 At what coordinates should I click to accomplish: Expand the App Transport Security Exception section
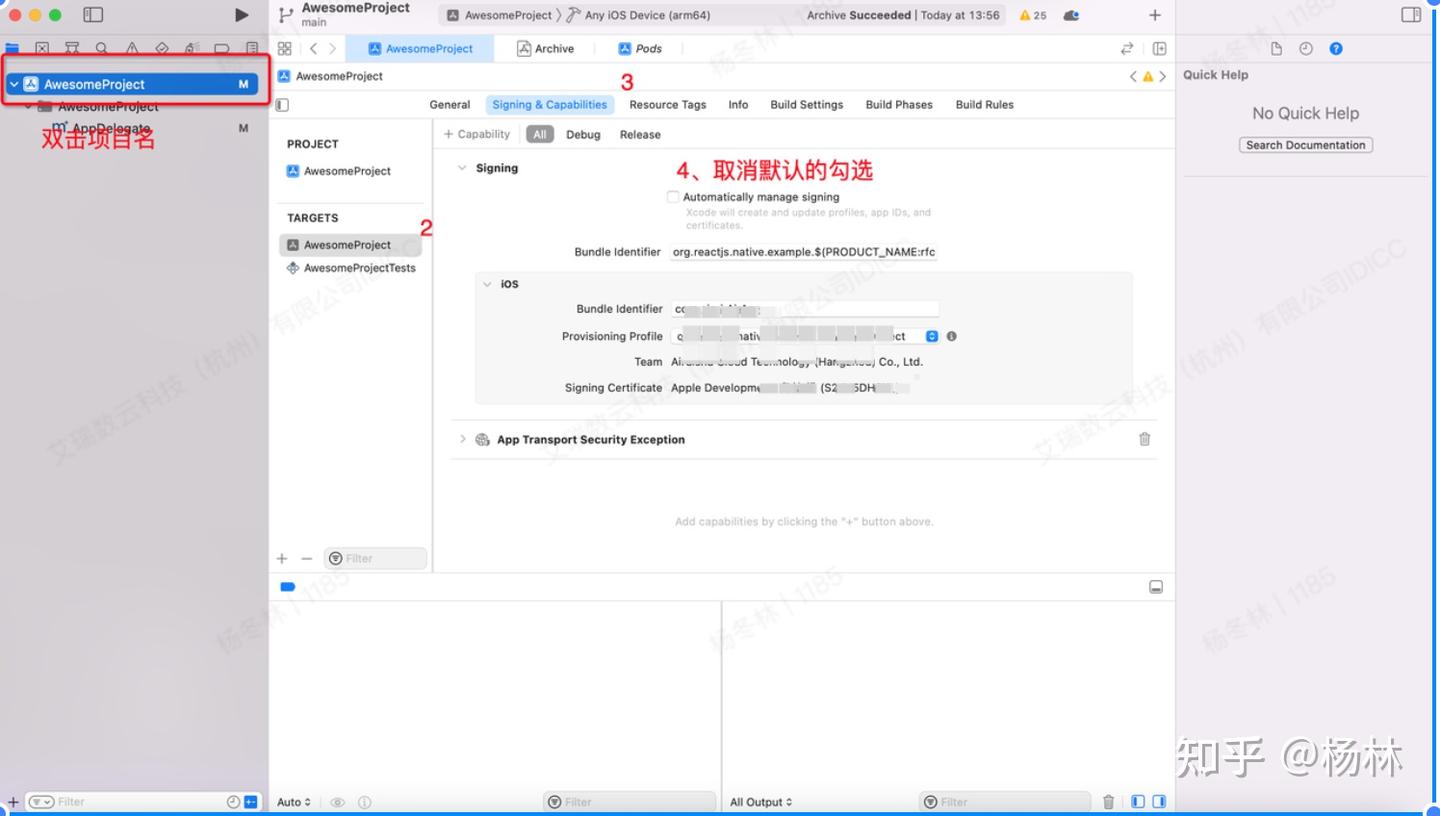pos(462,439)
